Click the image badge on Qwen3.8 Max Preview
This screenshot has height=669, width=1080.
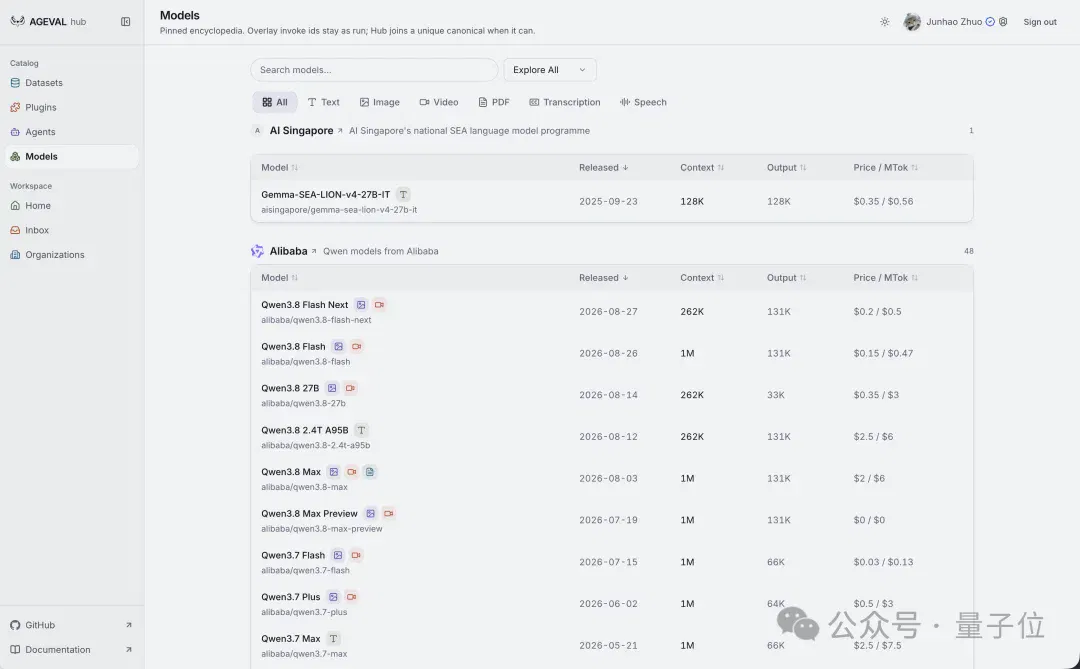tap(371, 513)
